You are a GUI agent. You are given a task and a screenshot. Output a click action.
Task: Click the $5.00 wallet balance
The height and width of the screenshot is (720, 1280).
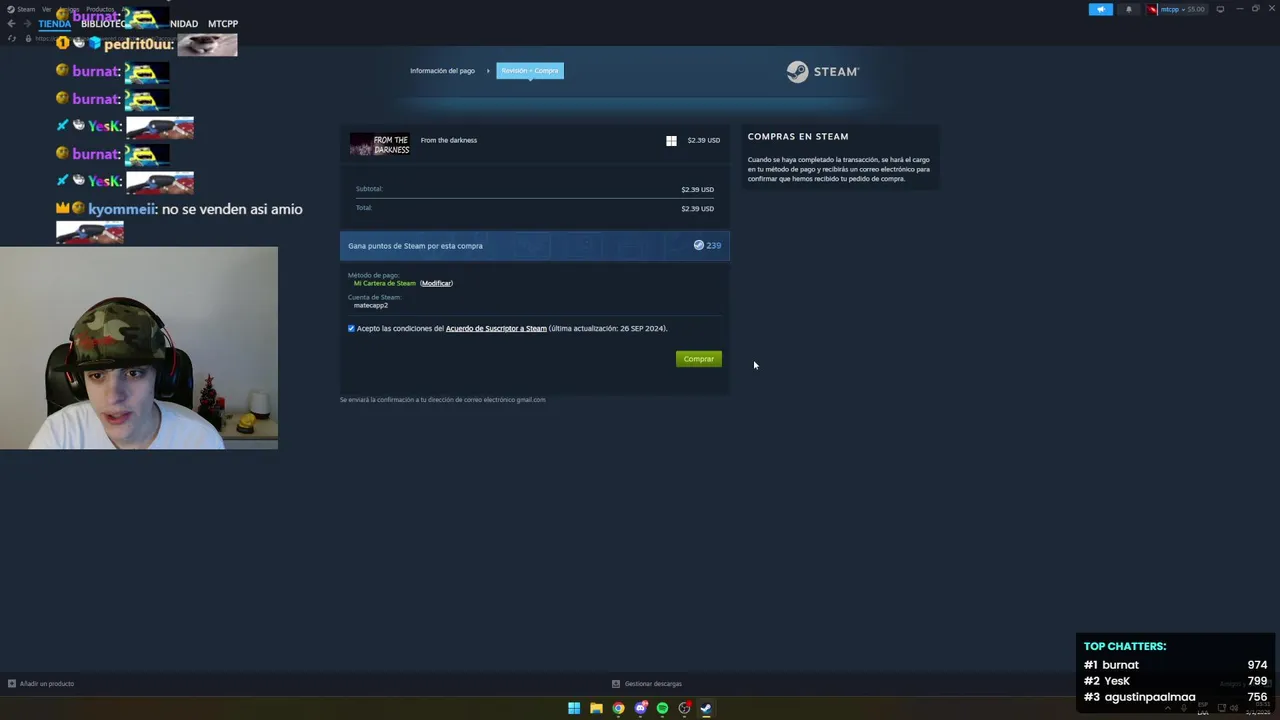pyautogui.click(x=1195, y=9)
